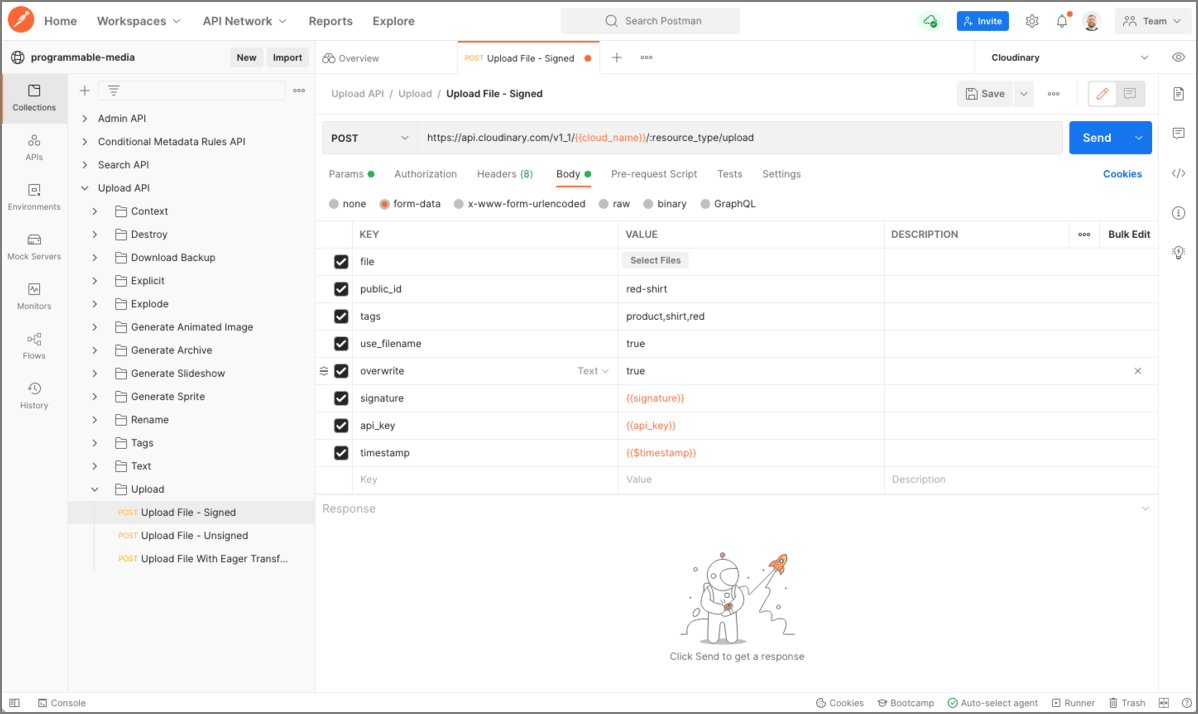Select the none body type radio
Image resolution: width=1198 pixels, height=714 pixels.
pyautogui.click(x=334, y=204)
